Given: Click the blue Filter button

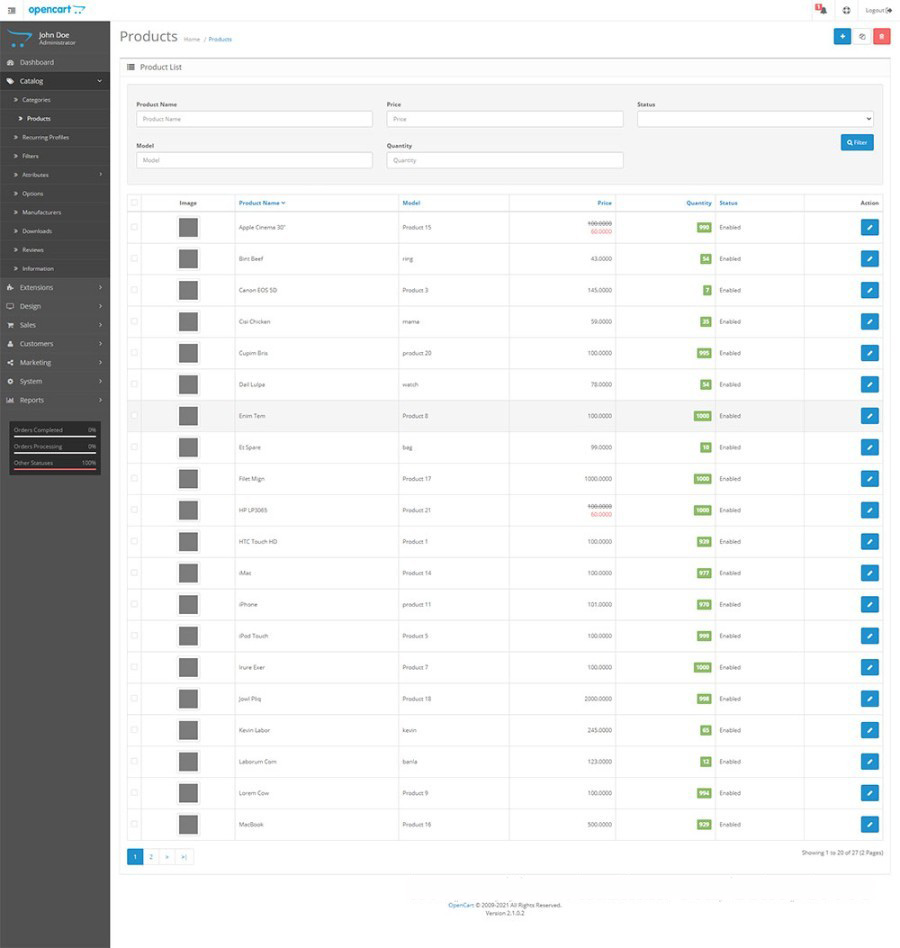Looking at the screenshot, I should click(857, 143).
